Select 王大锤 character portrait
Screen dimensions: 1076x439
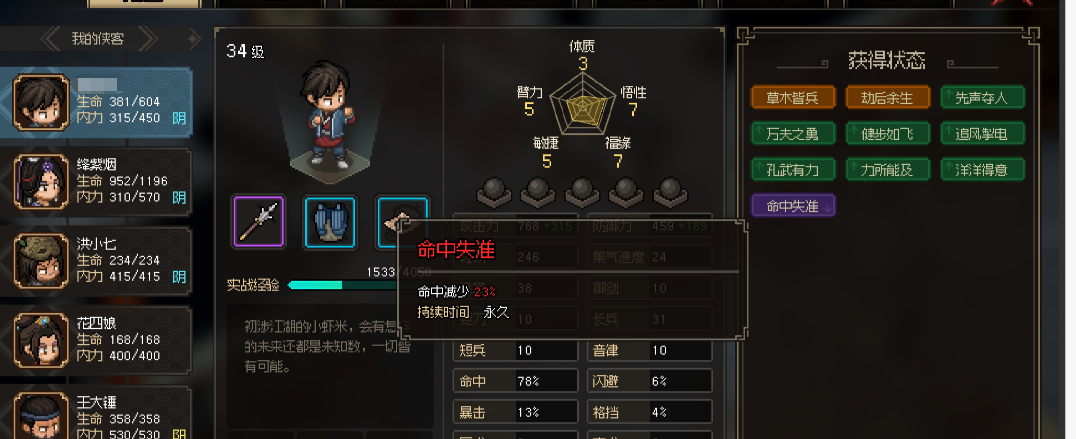click(43, 416)
